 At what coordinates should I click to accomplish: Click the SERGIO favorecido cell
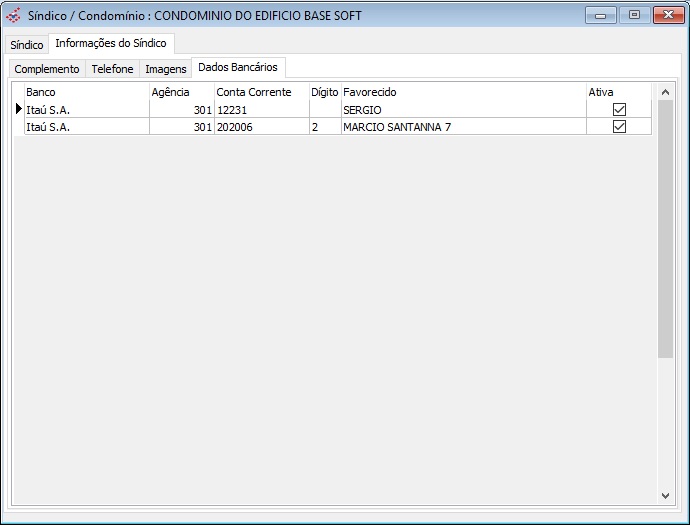click(463, 109)
